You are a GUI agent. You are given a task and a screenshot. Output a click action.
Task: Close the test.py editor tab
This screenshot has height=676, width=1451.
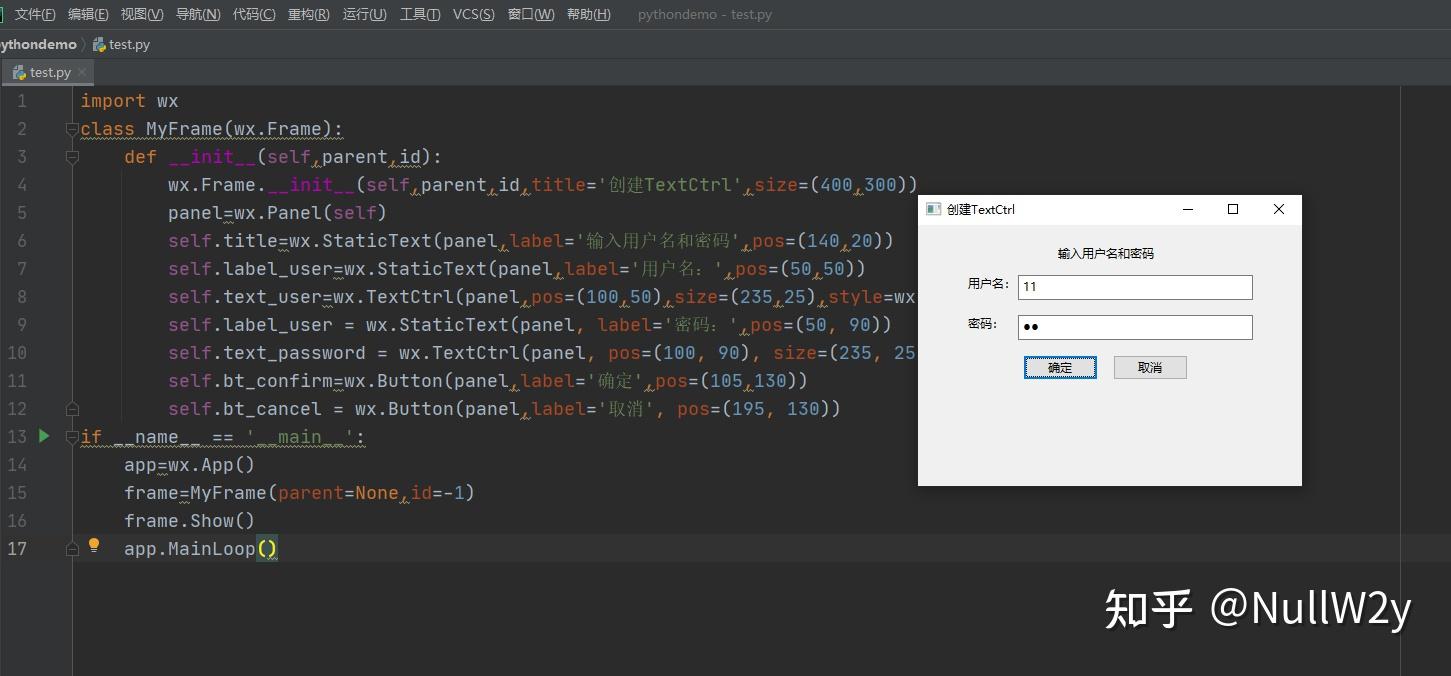[x=82, y=72]
